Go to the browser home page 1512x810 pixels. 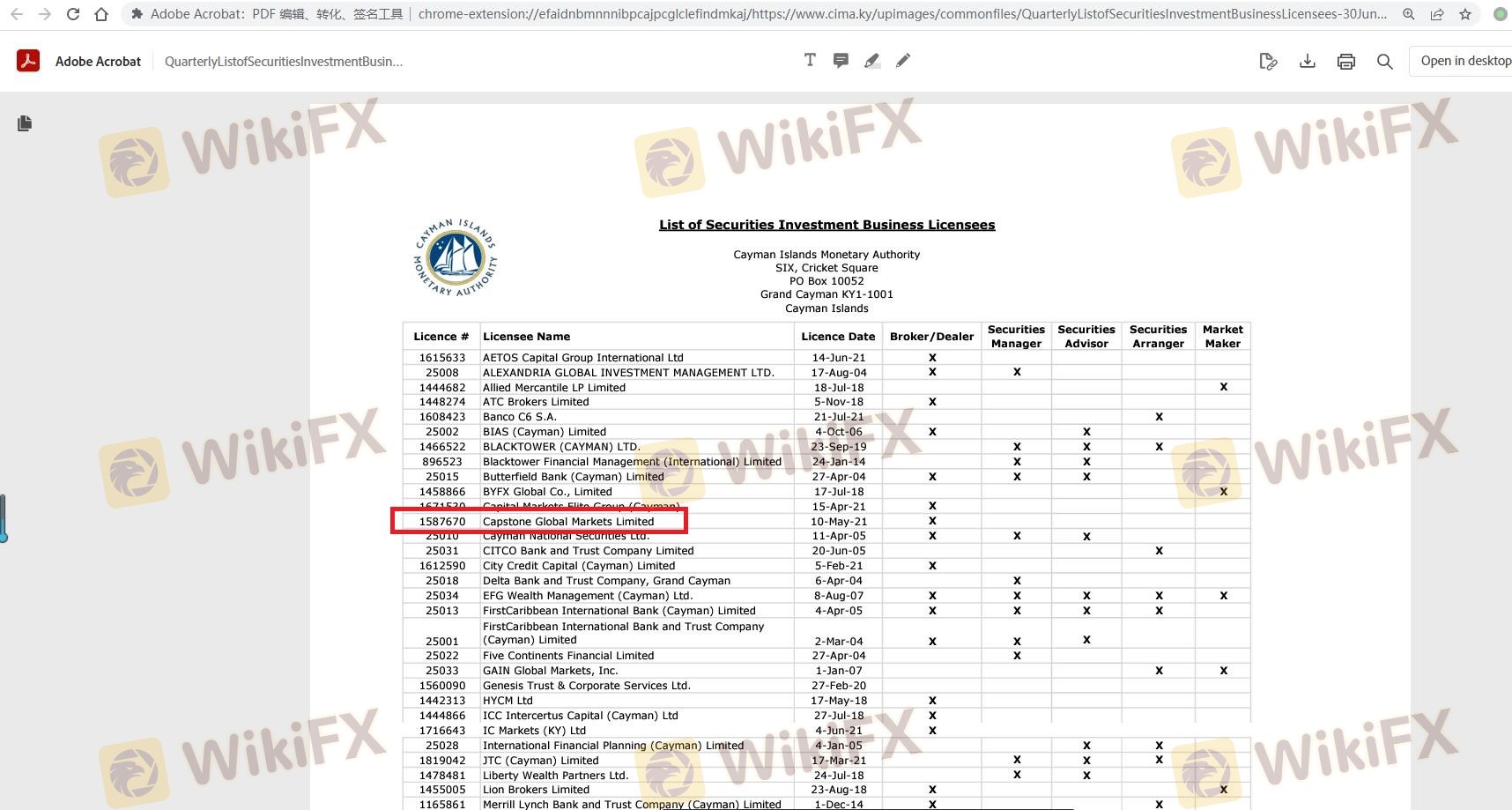[101, 14]
